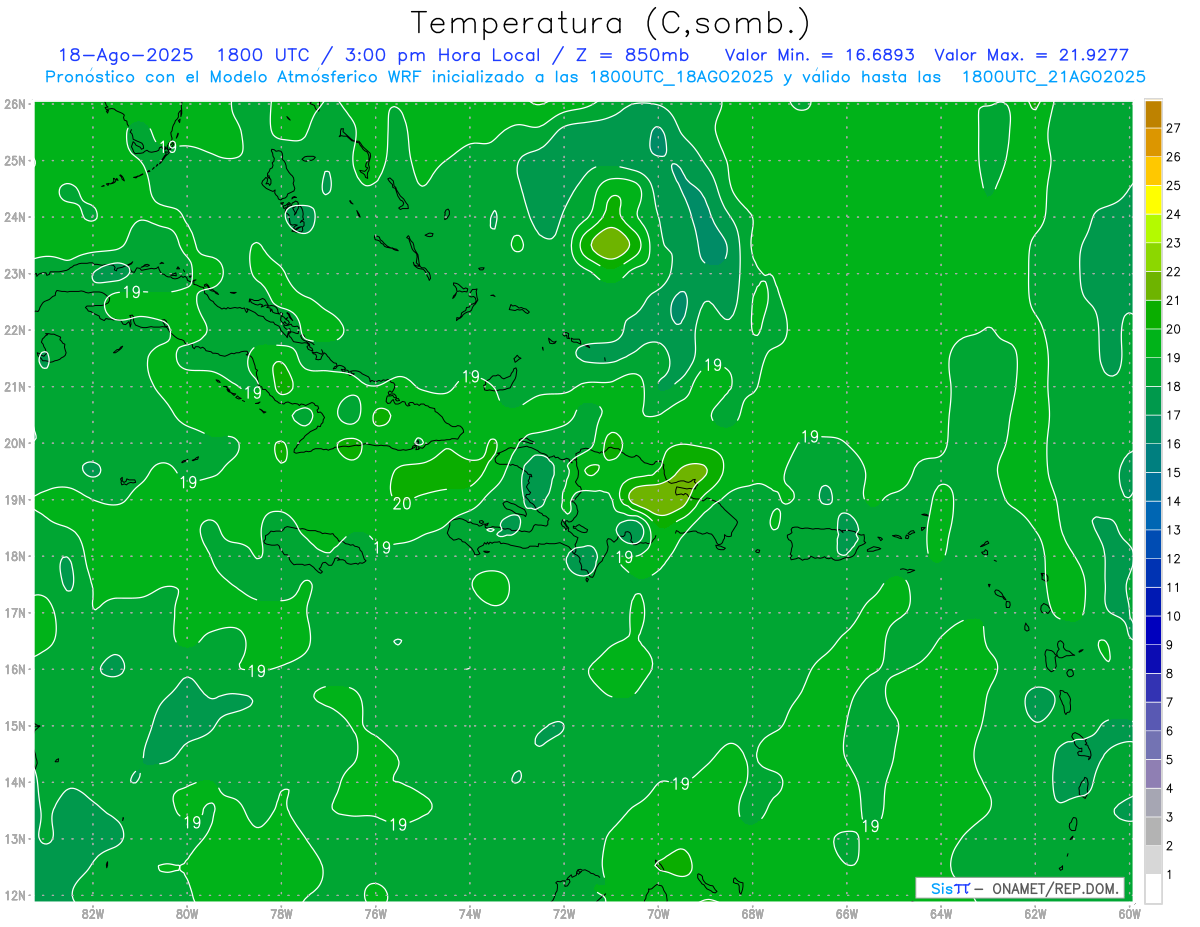The image size is (1200, 927).
Task: Click the "12N" latitude label
Action: coord(14,895)
